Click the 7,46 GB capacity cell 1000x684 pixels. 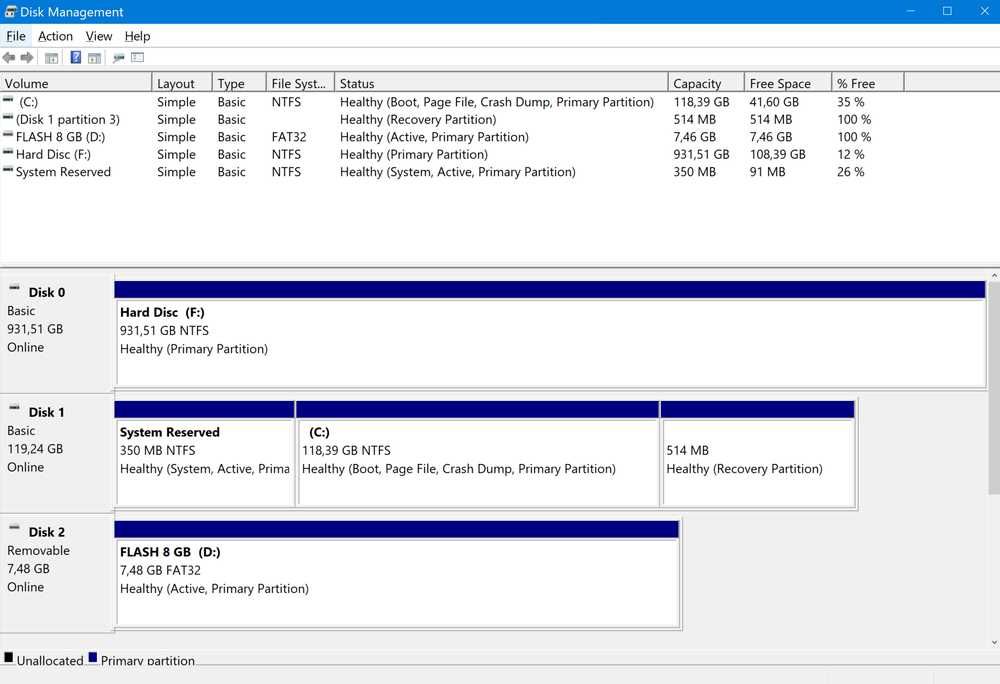click(x=695, y=137)
